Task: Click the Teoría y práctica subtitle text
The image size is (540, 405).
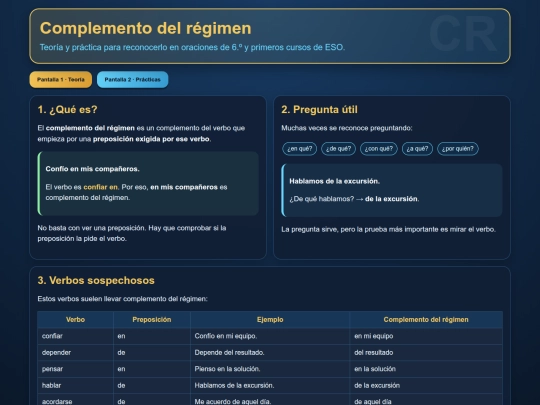Action: point(192,47)
